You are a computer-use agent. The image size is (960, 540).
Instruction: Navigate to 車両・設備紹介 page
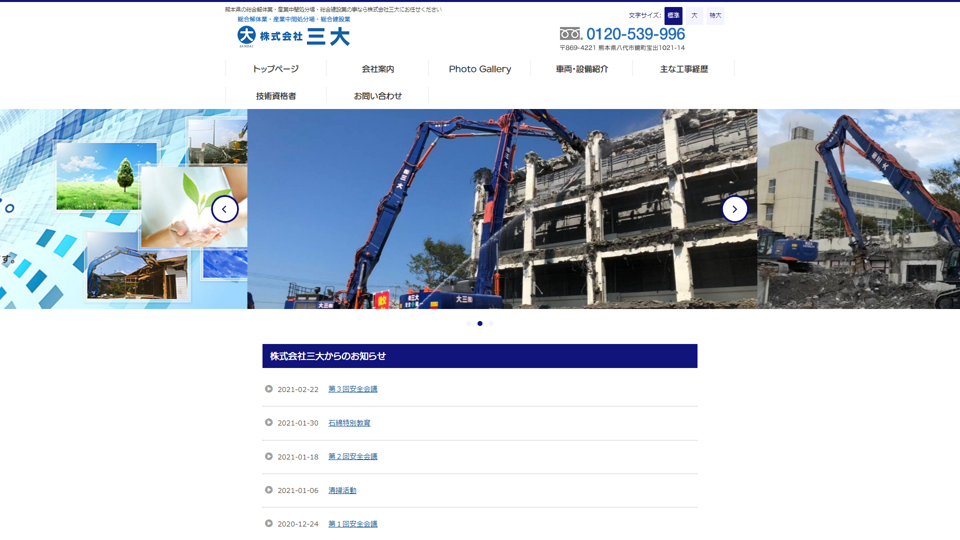(x=582, y=69)
